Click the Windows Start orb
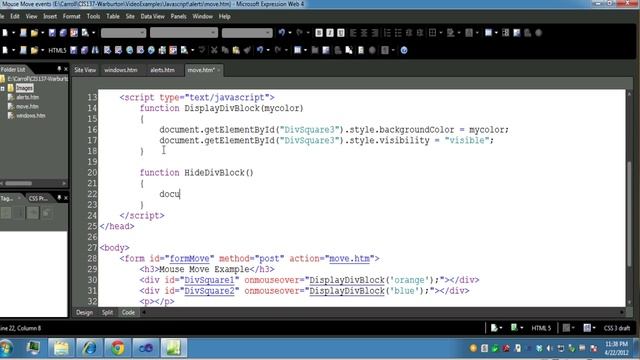 [x=7, y=348]
